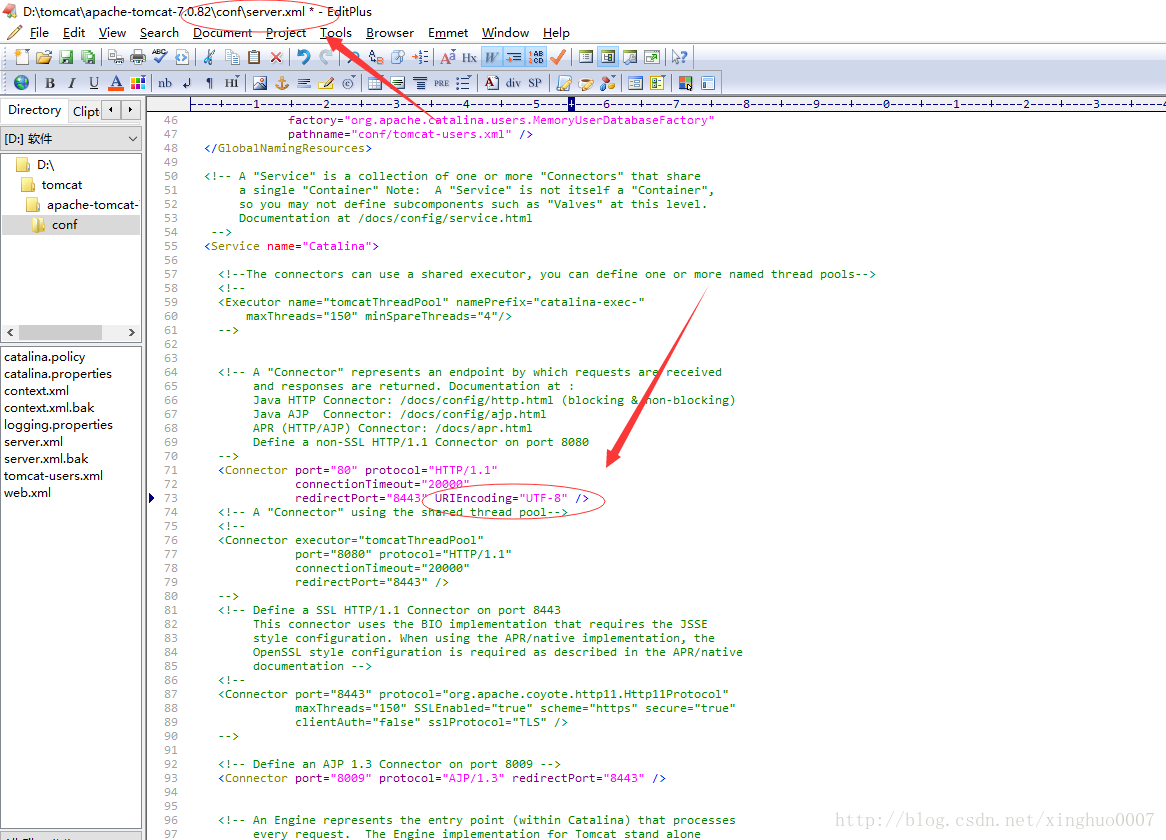Open the color palette grid picker
The image size is (1166, 840).
tap(138, 83)
